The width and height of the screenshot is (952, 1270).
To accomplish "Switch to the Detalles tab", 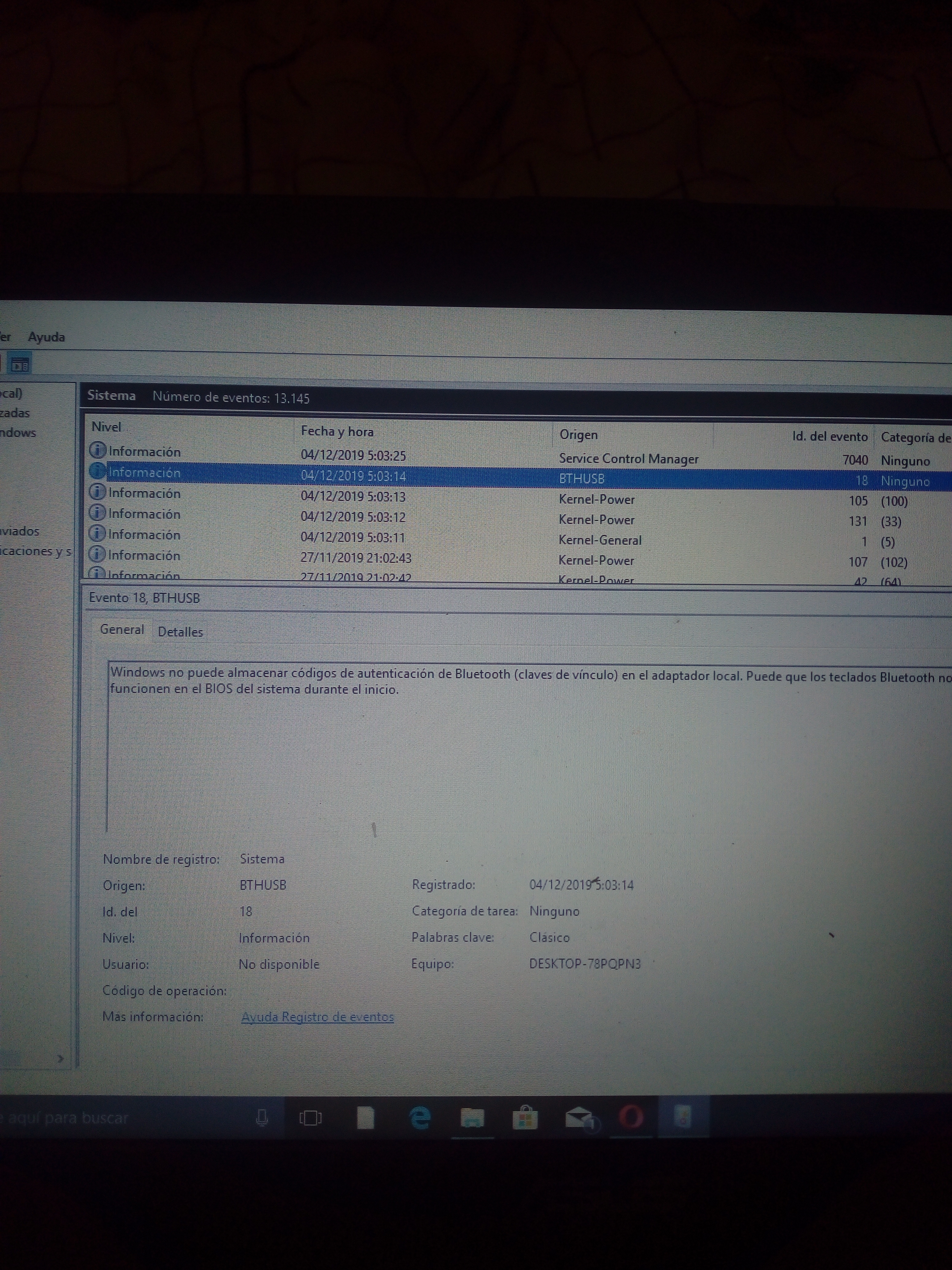I will 180,632.
